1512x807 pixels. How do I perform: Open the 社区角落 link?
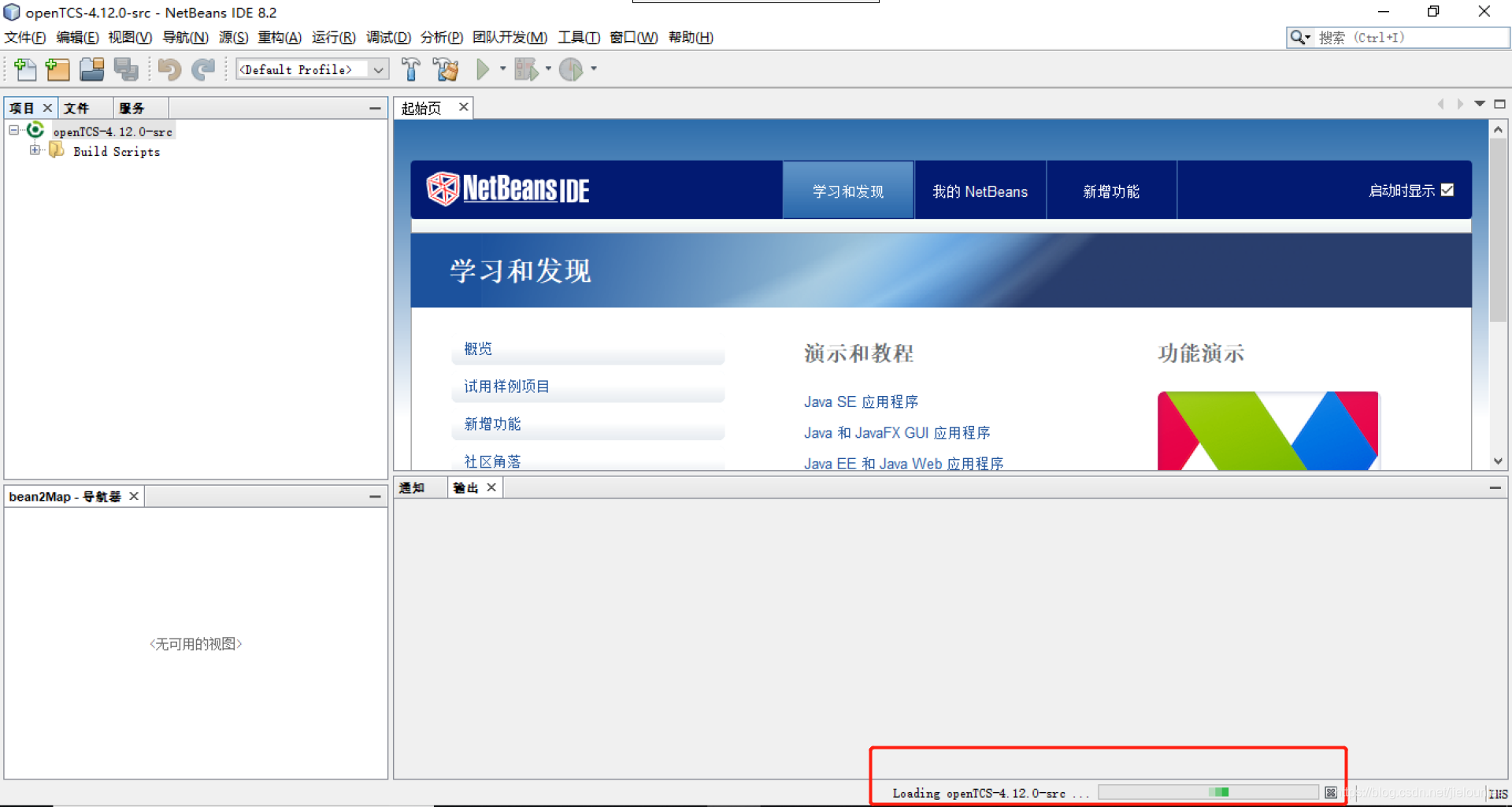pyautogui.click(x=492, y=461)
